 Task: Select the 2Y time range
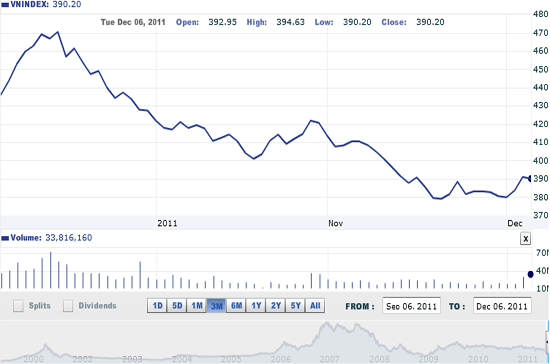[276, 306]
